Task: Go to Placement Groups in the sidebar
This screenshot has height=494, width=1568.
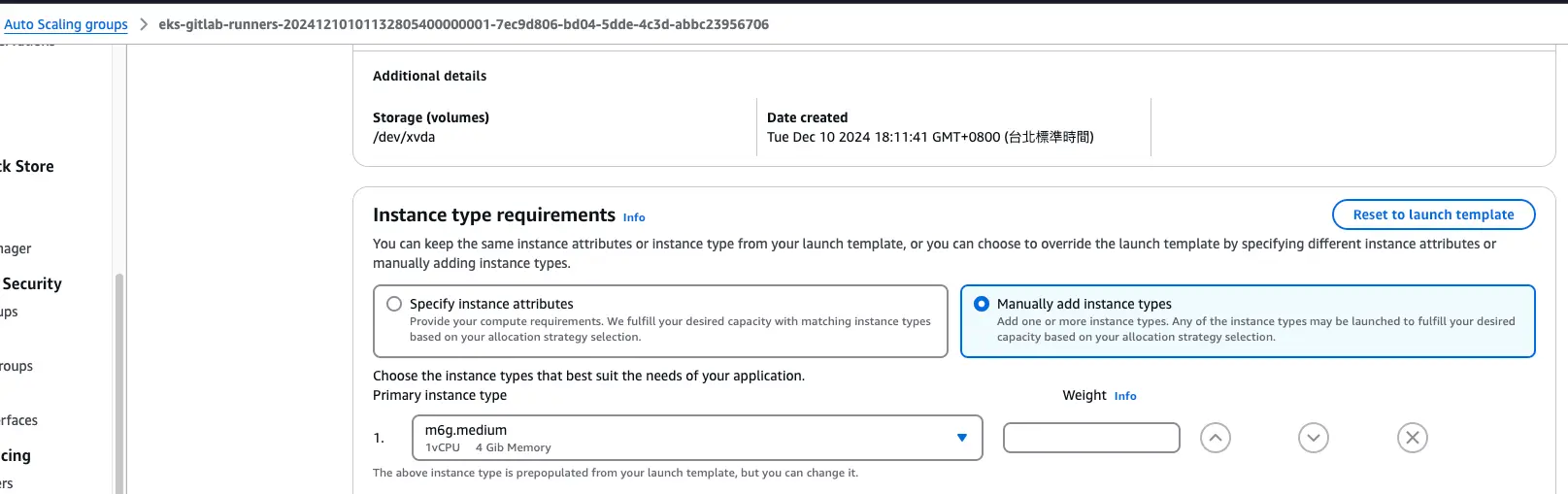Action: click(x=17, y=366)
